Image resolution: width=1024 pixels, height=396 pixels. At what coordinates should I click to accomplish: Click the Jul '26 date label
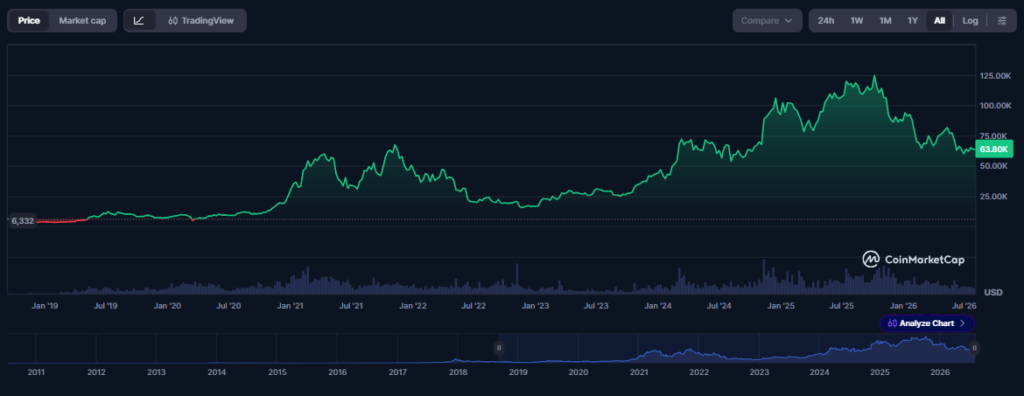(964, 306)
